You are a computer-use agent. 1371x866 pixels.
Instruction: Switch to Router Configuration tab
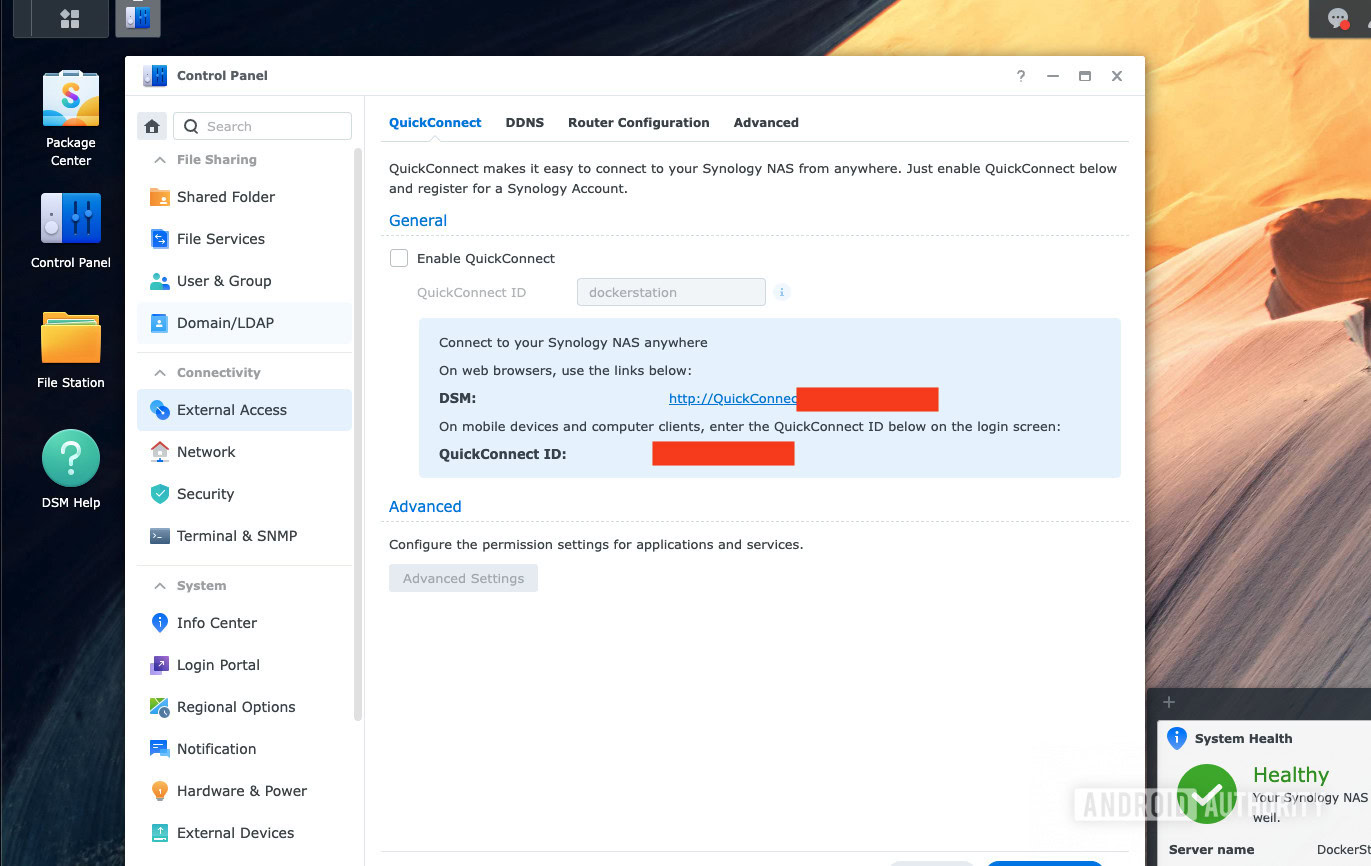click(x=638, y=123)
